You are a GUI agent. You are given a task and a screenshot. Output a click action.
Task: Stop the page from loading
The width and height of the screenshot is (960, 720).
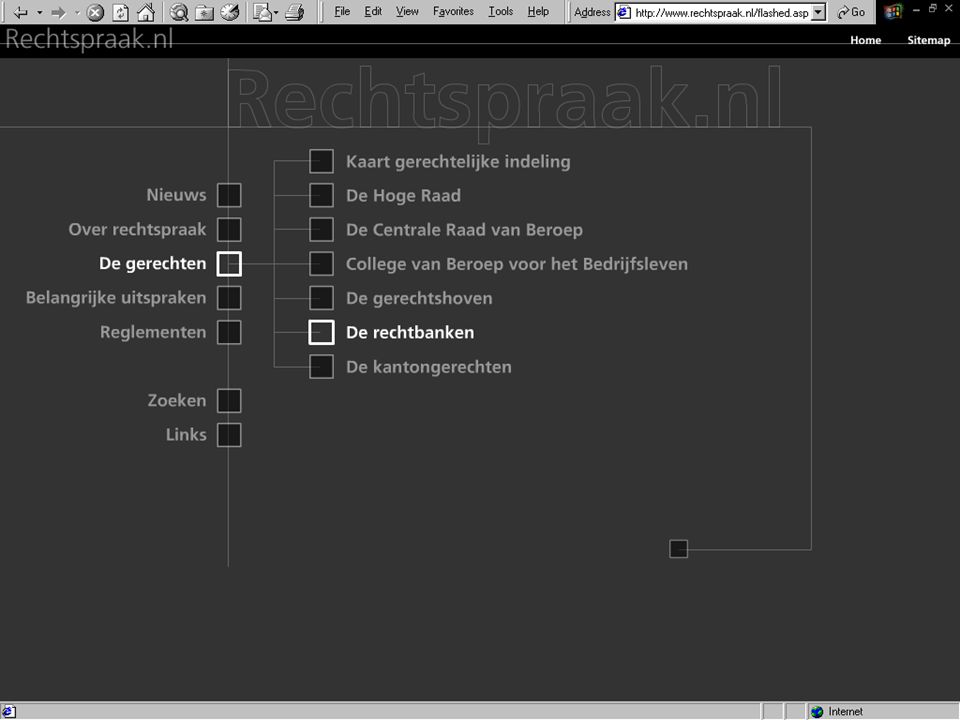[x=95, y=12]
